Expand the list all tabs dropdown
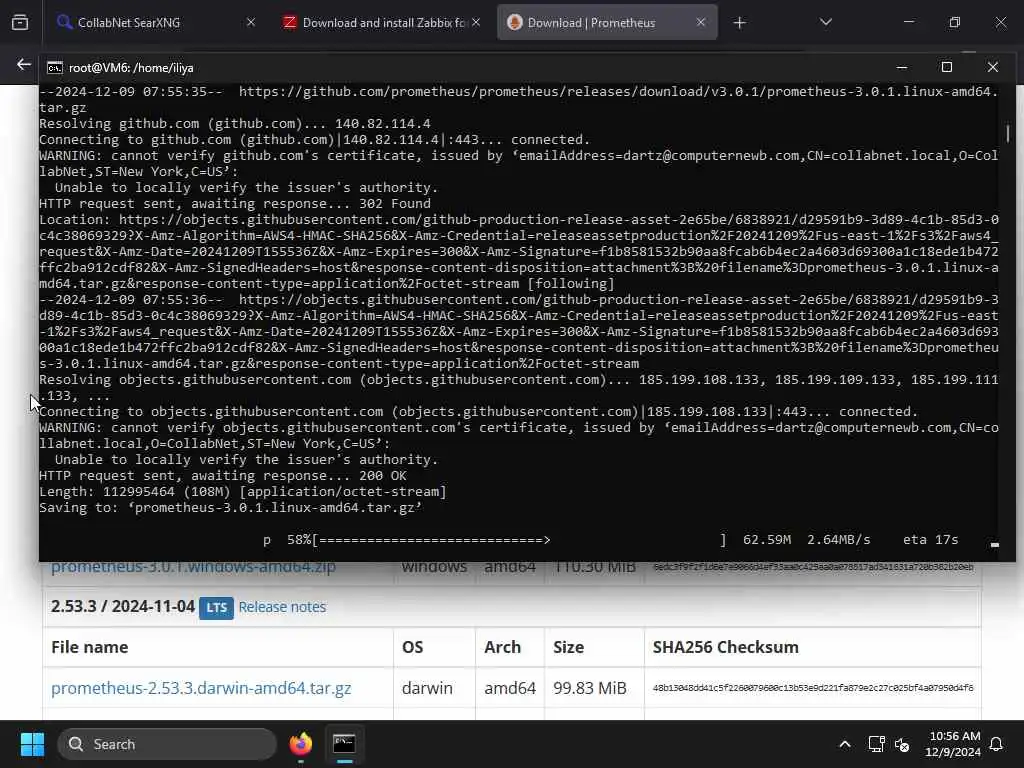The height and width of the screenshot is (768, 1024). [x=825, y=22]
